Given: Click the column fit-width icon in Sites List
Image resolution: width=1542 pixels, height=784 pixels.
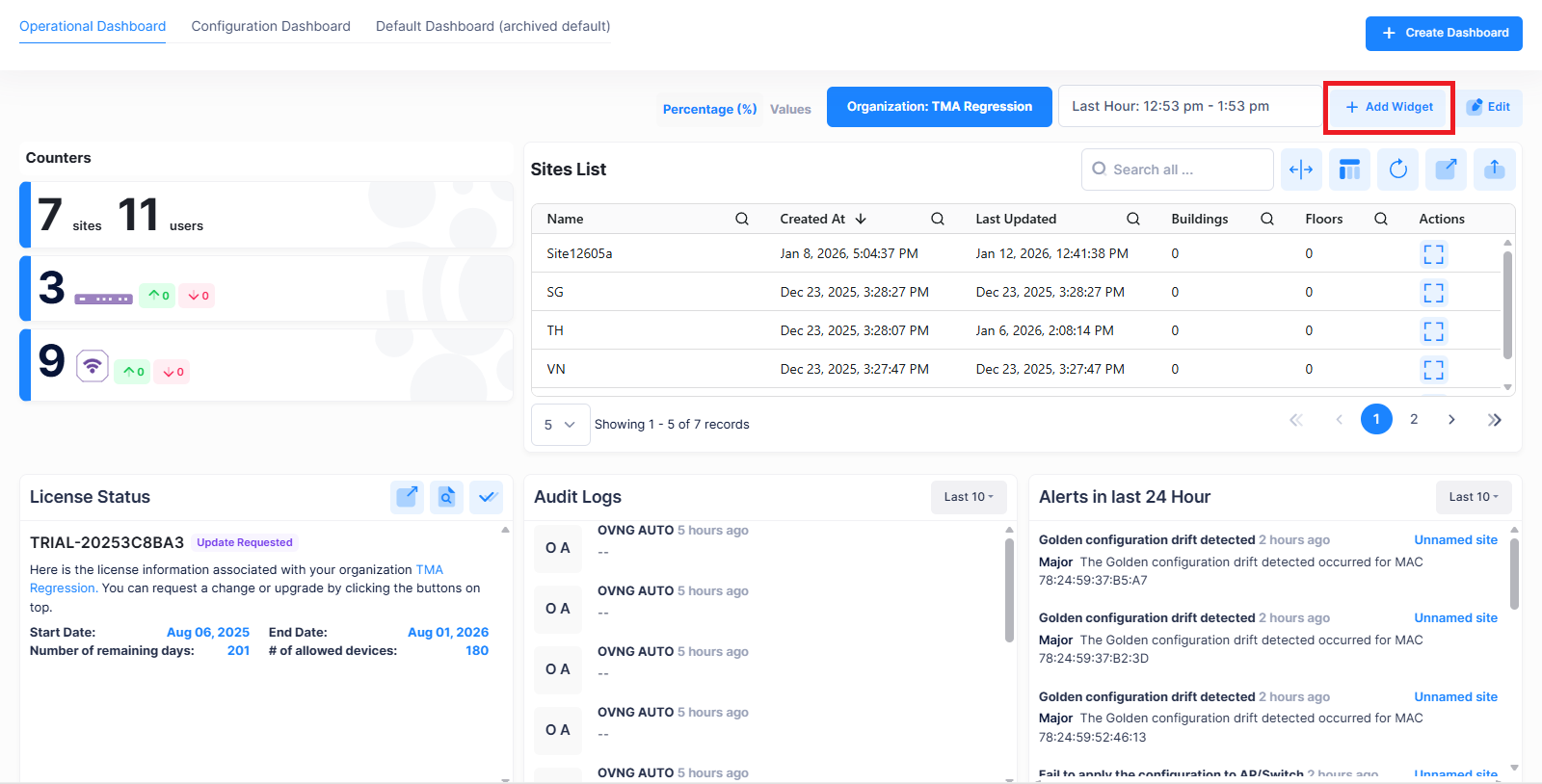Looking at the screenshot, I should click(1301, 170).
